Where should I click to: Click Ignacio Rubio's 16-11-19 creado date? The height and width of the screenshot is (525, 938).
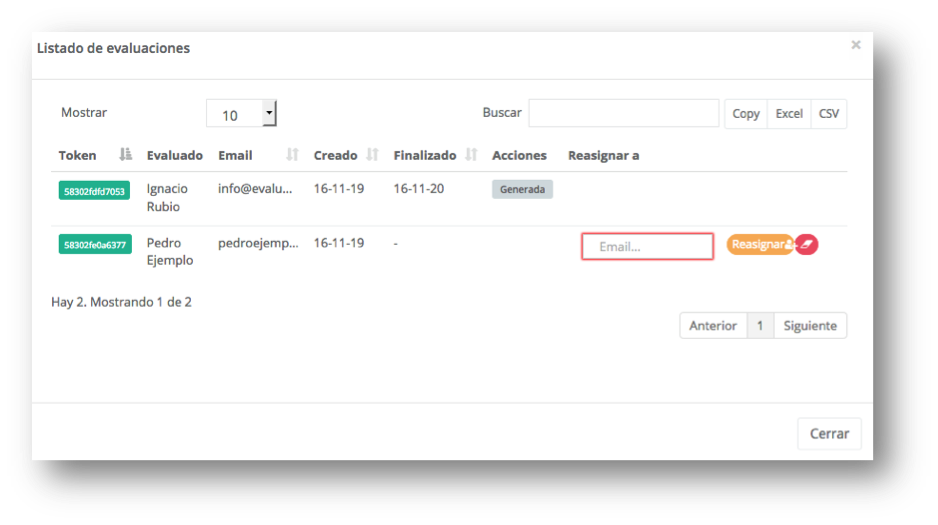point(339,189)
